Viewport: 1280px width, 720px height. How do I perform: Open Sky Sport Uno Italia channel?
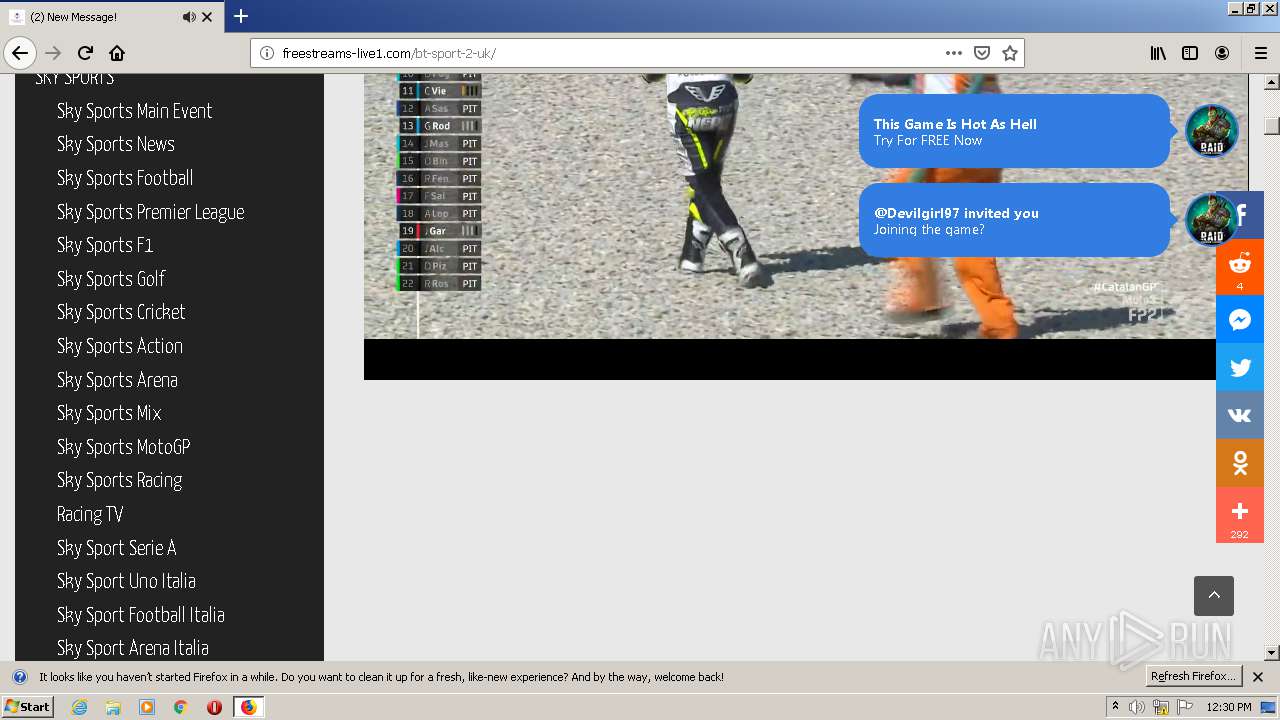click(x=126, y=581)
